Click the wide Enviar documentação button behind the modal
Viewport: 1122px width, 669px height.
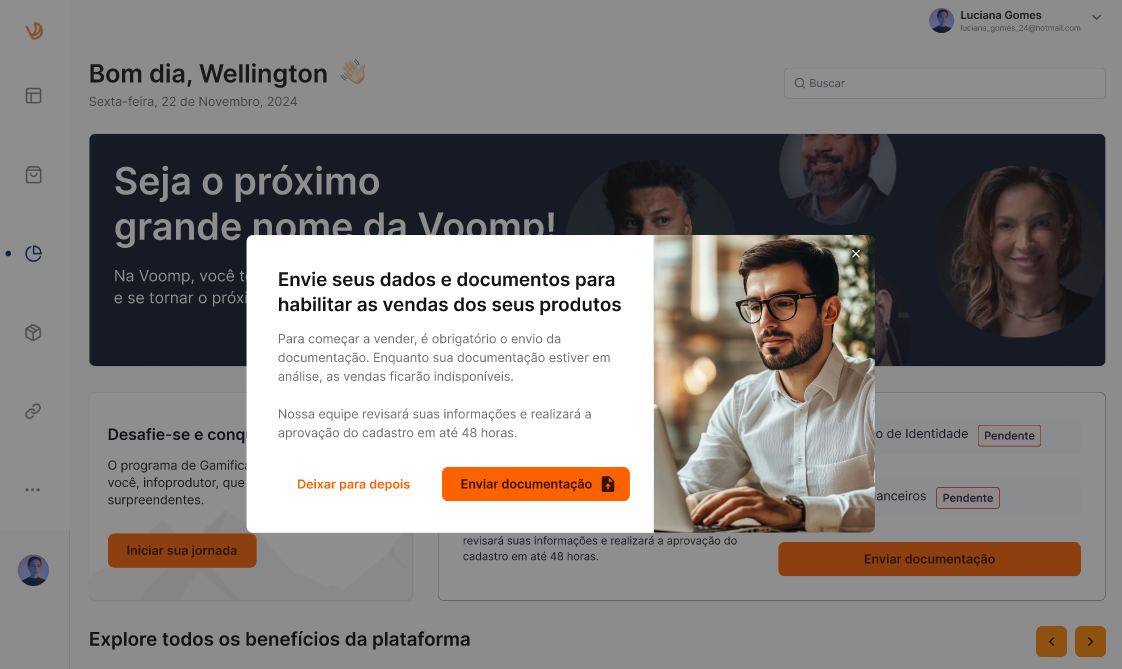pyautogui.click(x=930, y=559)
